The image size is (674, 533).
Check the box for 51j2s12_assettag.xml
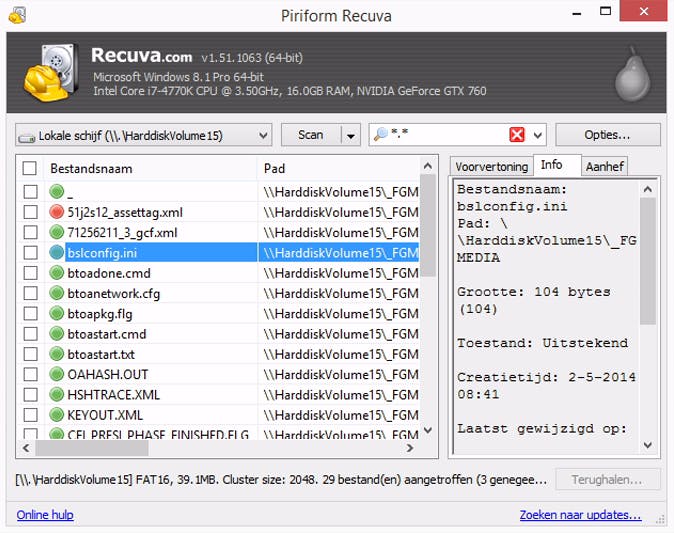30,211
